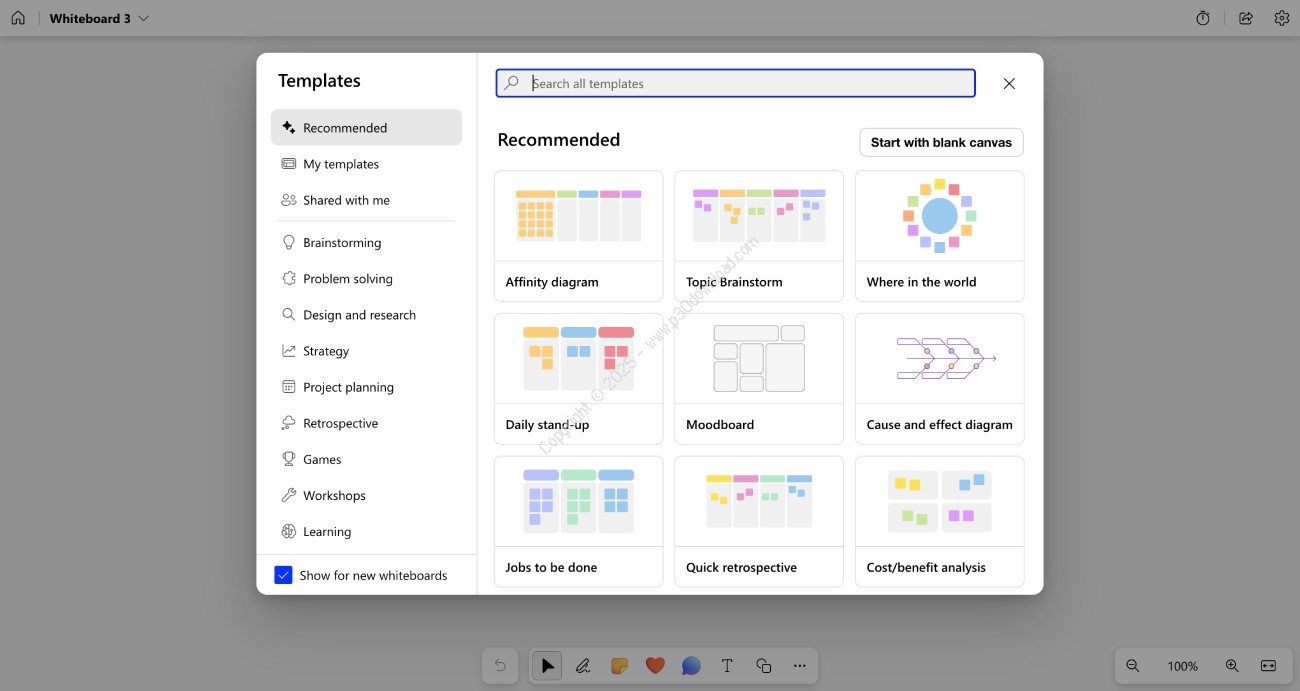Click the Share icon in top bar

pos(1245,18)
